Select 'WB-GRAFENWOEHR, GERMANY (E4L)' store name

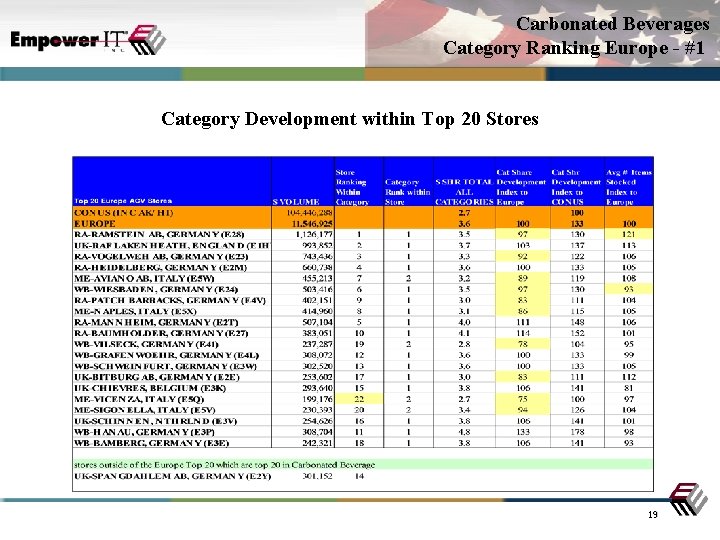pos(166,355)
